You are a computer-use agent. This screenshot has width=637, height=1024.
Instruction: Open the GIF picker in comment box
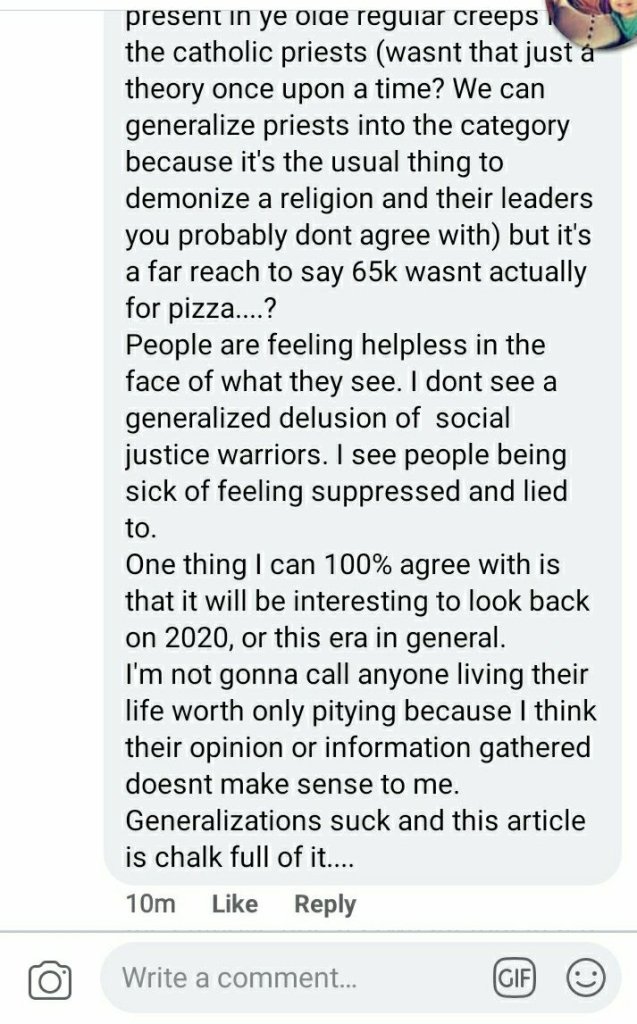tap(514, 977)
